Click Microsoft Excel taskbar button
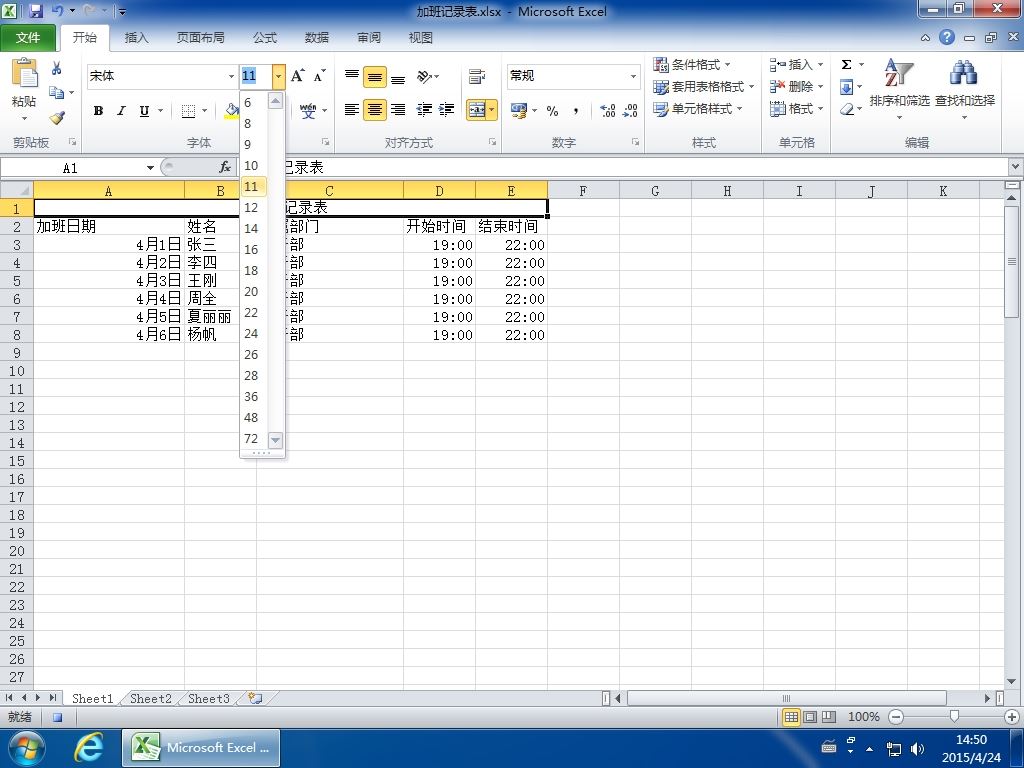The width and height of the screenshot is (1024, 768). coord(201,747)
